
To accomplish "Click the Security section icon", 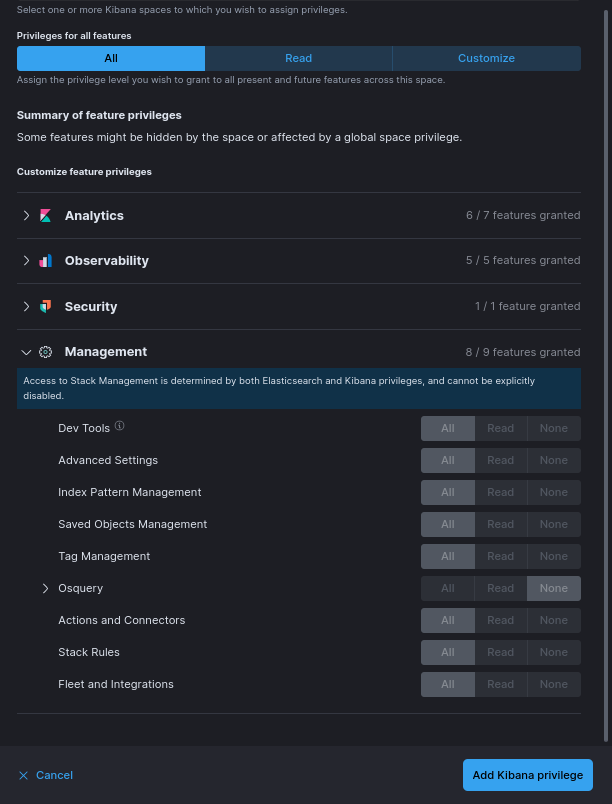I will [45, 306].
